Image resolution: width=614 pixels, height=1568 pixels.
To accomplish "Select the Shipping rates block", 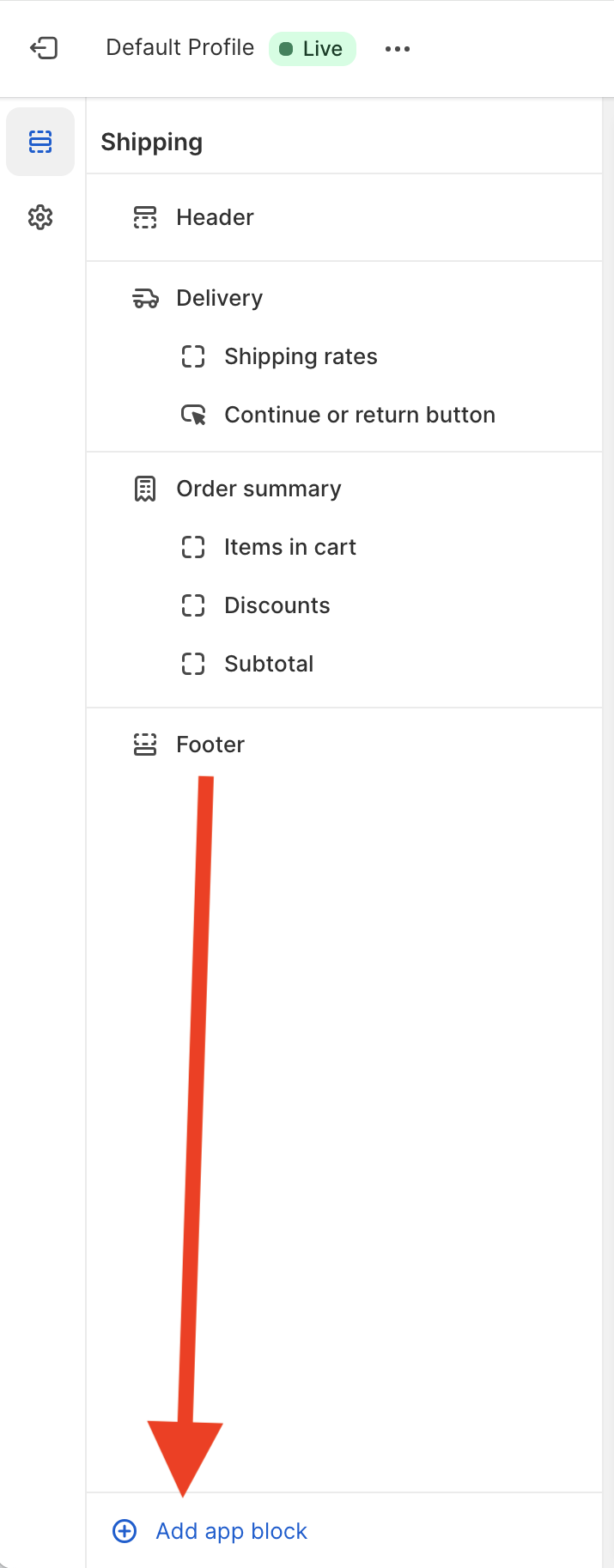I will (x=343, y=356).
